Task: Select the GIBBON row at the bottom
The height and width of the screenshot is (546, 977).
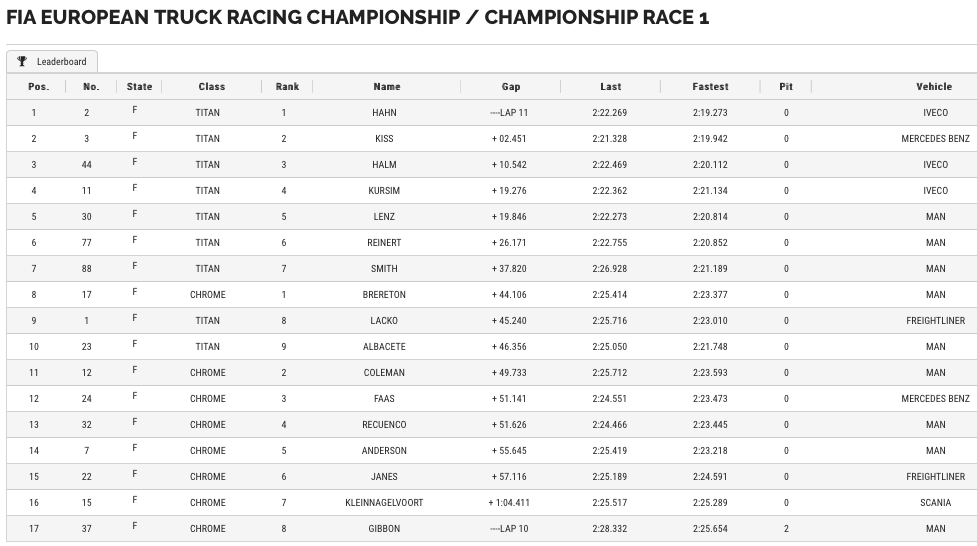Action: click(x=492, y=529)
